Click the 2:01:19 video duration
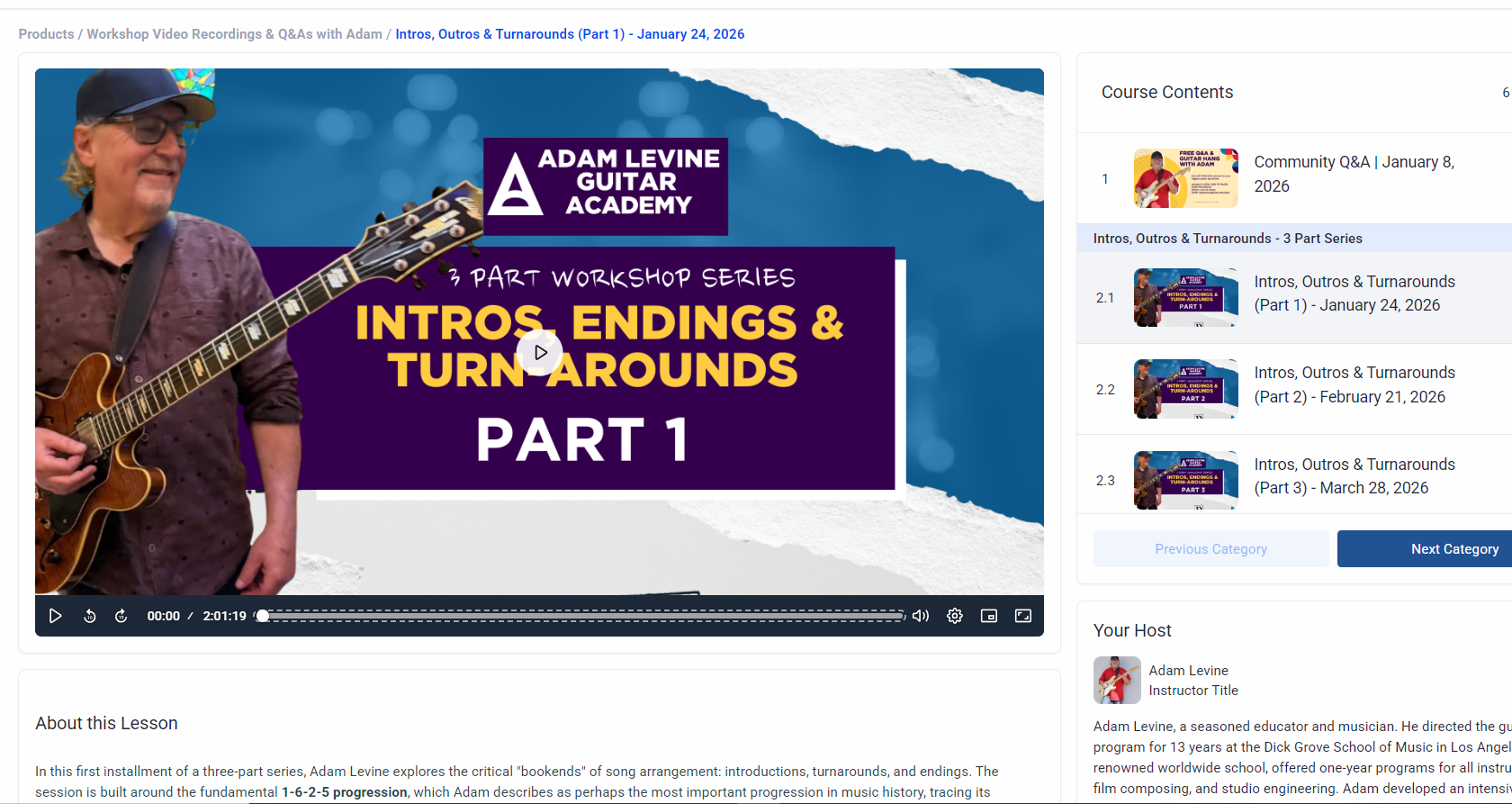The height and width of the screenshot is (804, 1512). [x=224, y=616]
